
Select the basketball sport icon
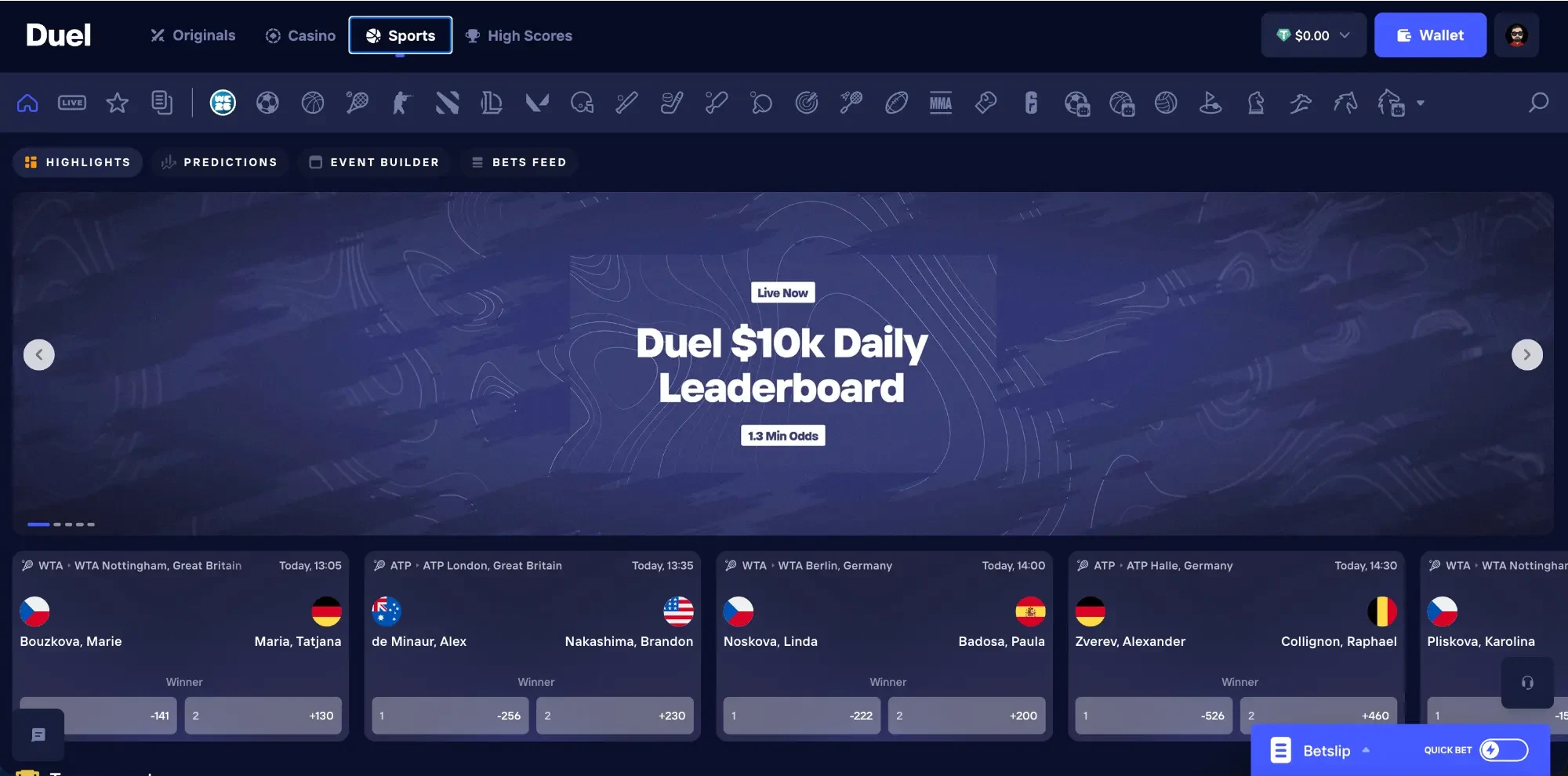313,103
